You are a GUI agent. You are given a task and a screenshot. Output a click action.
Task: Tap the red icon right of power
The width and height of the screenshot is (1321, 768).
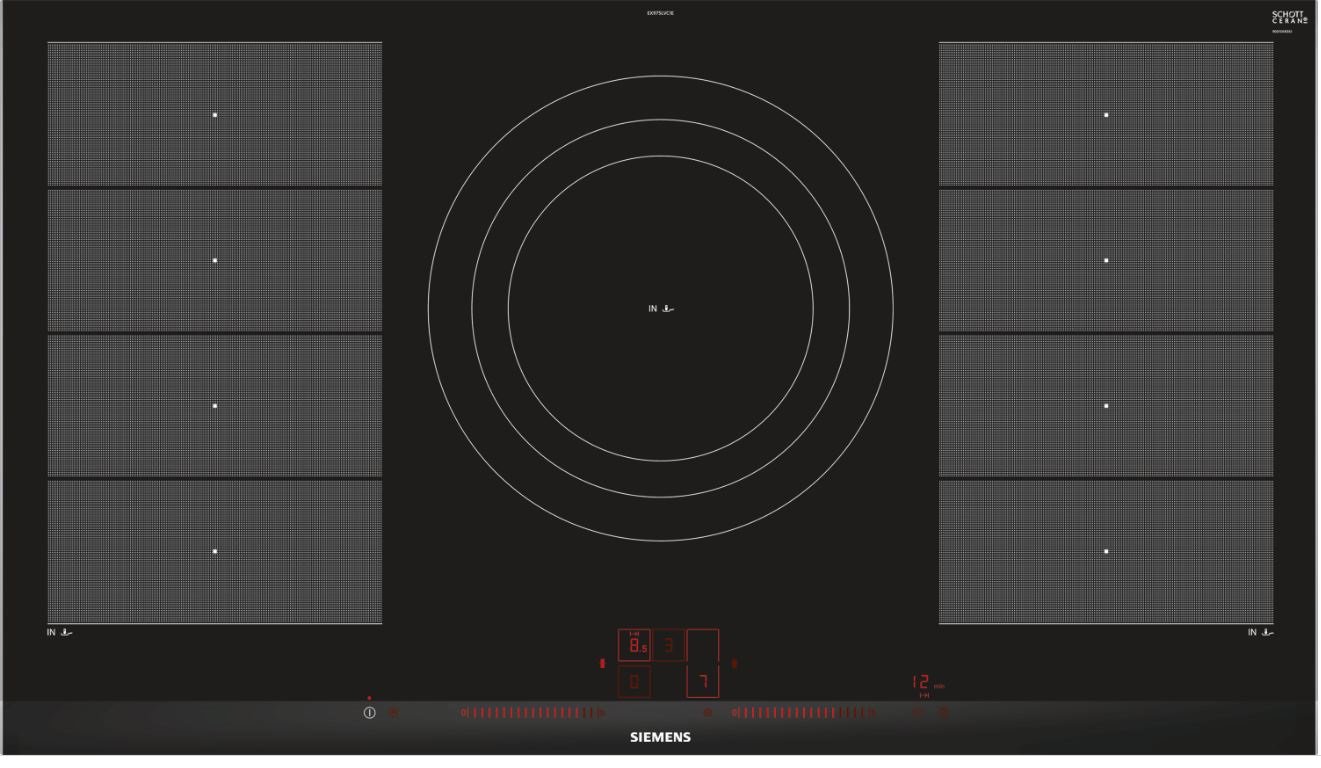point(392,713)
